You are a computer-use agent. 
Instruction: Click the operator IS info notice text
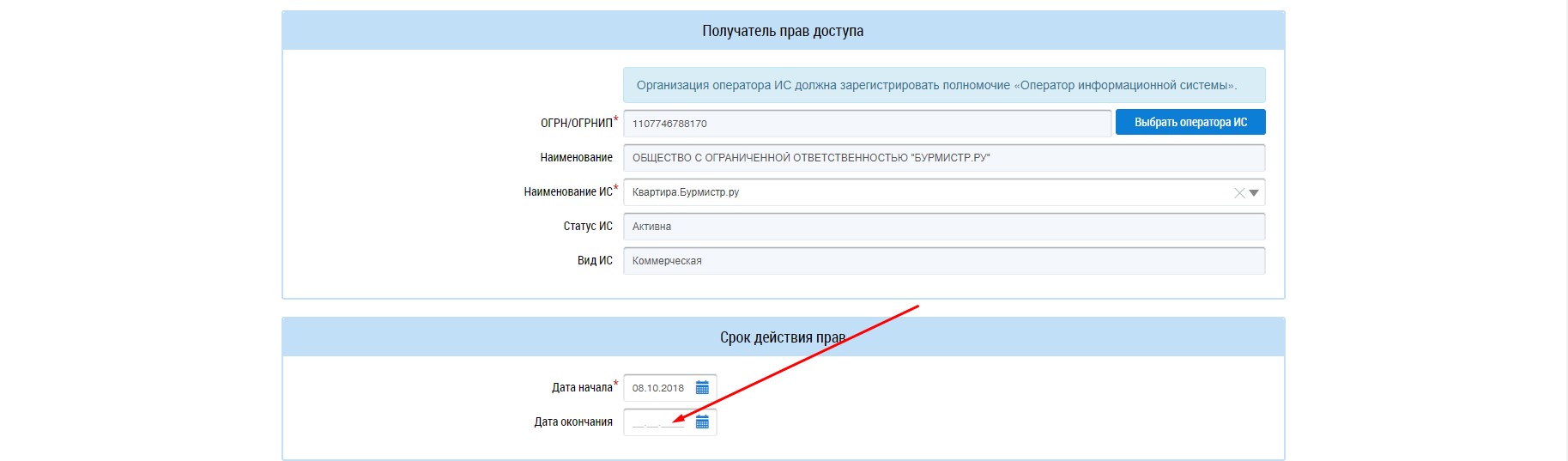point(936,85)
